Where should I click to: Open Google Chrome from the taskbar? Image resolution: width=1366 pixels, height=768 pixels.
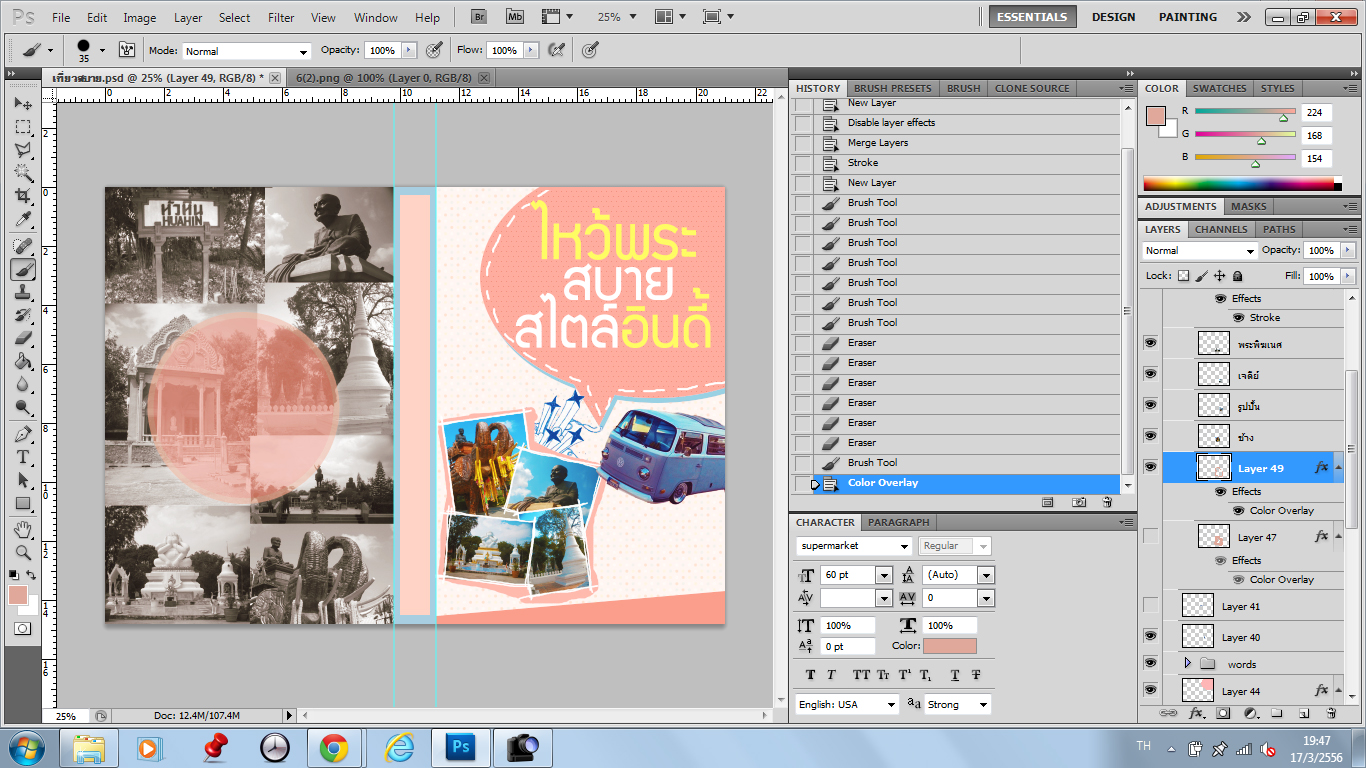pyautogui.click(x=334, y=747)
